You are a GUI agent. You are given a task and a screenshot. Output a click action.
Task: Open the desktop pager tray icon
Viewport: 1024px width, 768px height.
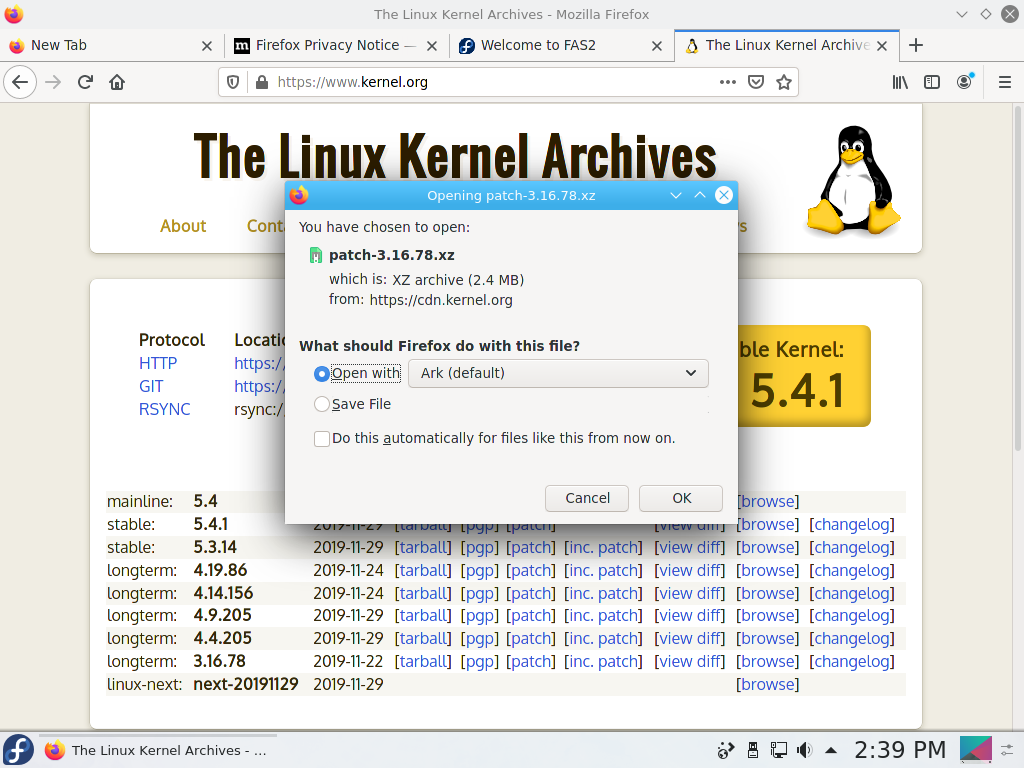(975, 750)
